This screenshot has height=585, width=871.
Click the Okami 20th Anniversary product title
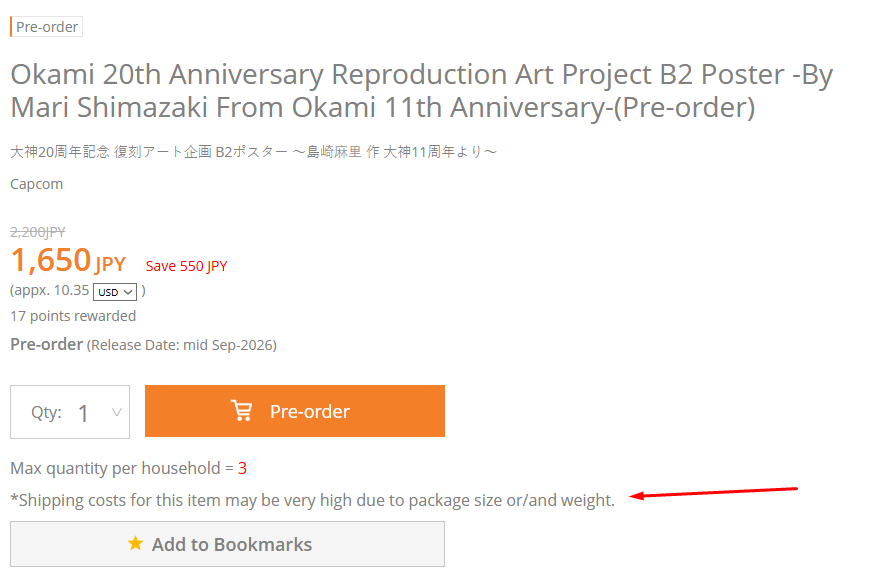[421, 90]
